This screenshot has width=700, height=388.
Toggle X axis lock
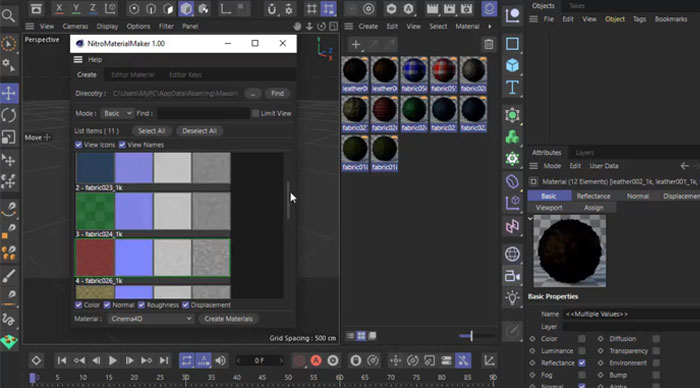coord(59,8)
